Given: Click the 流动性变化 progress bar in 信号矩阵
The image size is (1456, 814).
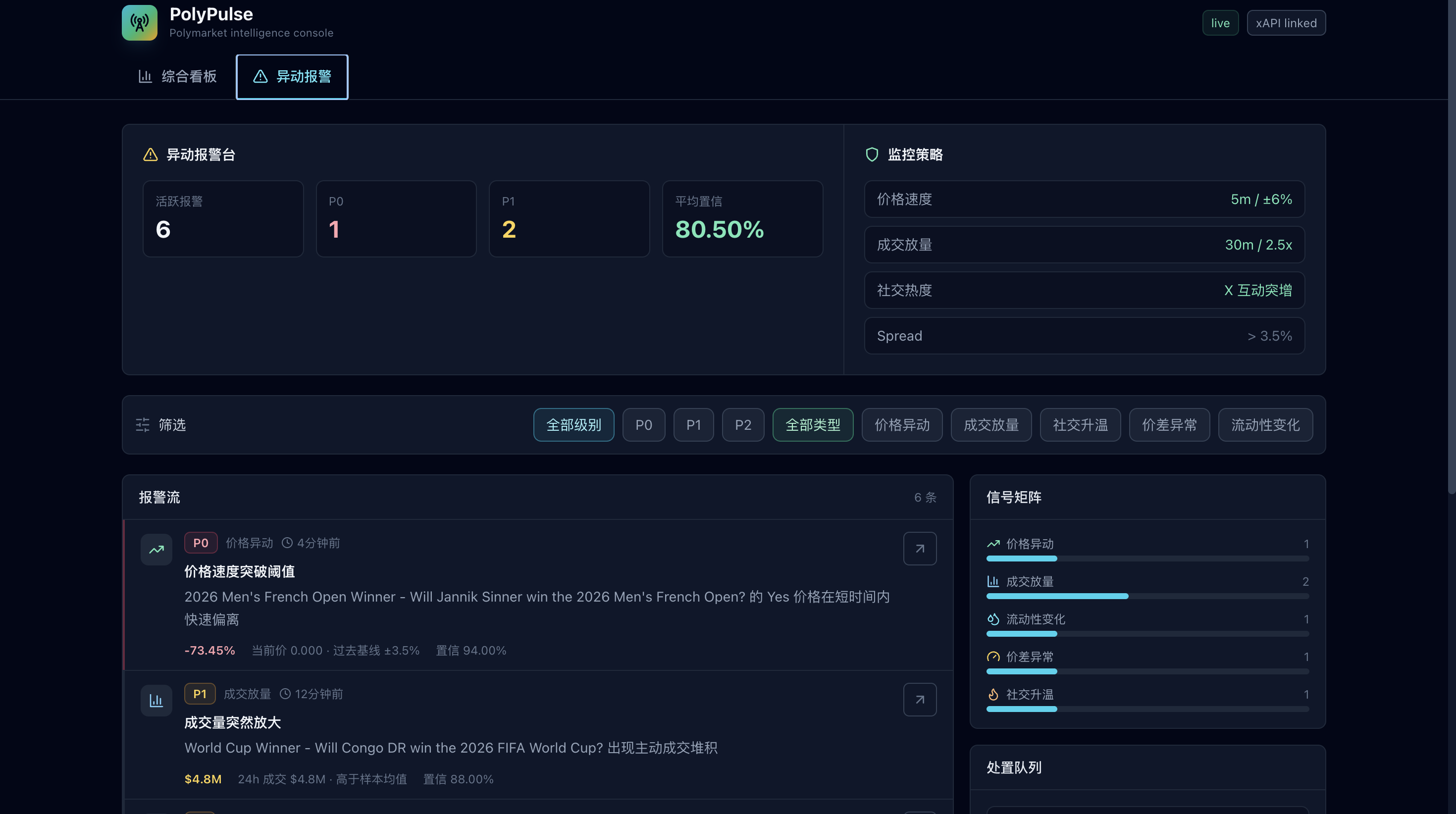Looking at the screenshot, I should coord(1147,634).
